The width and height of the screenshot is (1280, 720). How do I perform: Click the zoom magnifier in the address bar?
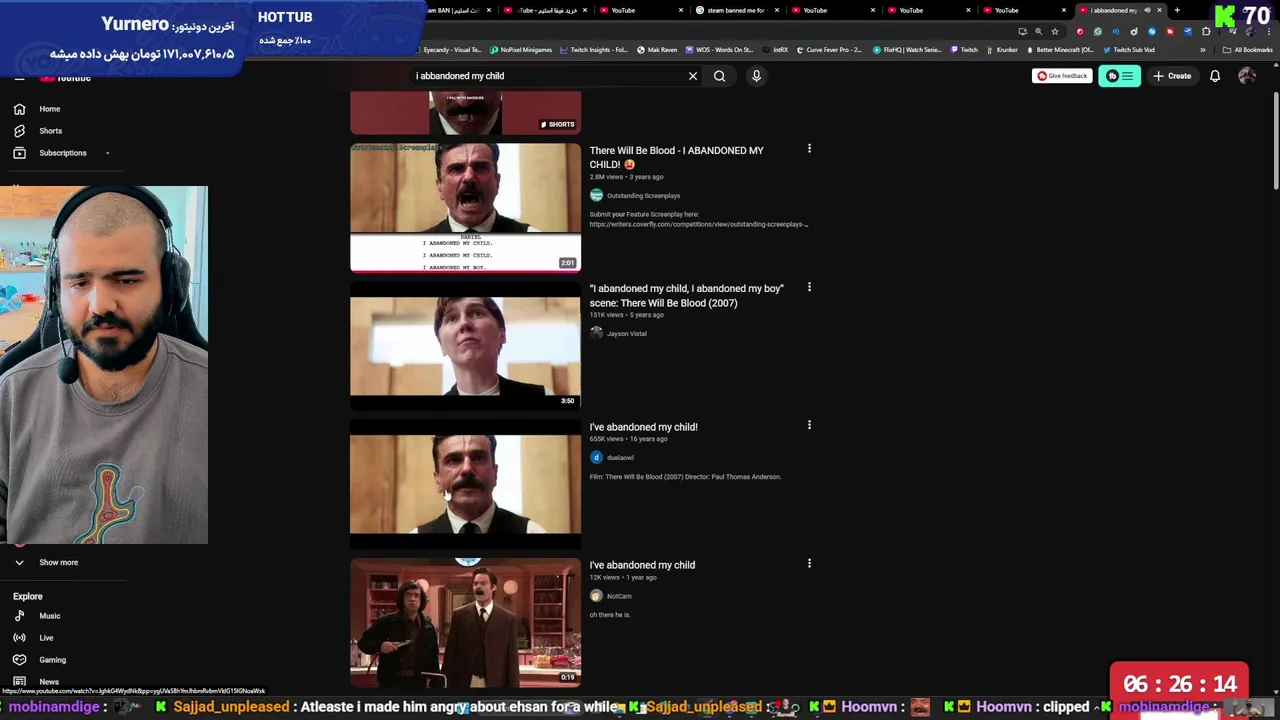(1038, 31)
